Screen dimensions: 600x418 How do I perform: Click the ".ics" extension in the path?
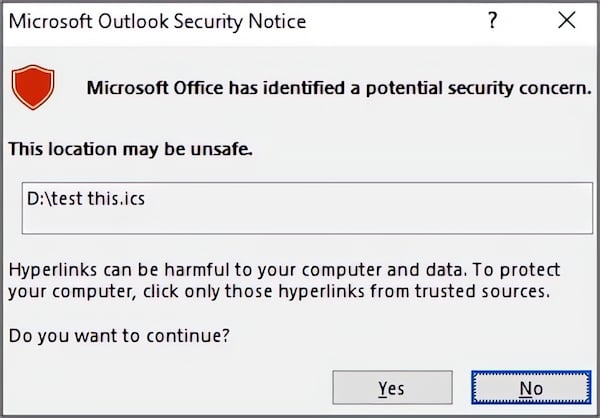click(x=136, y=199)
